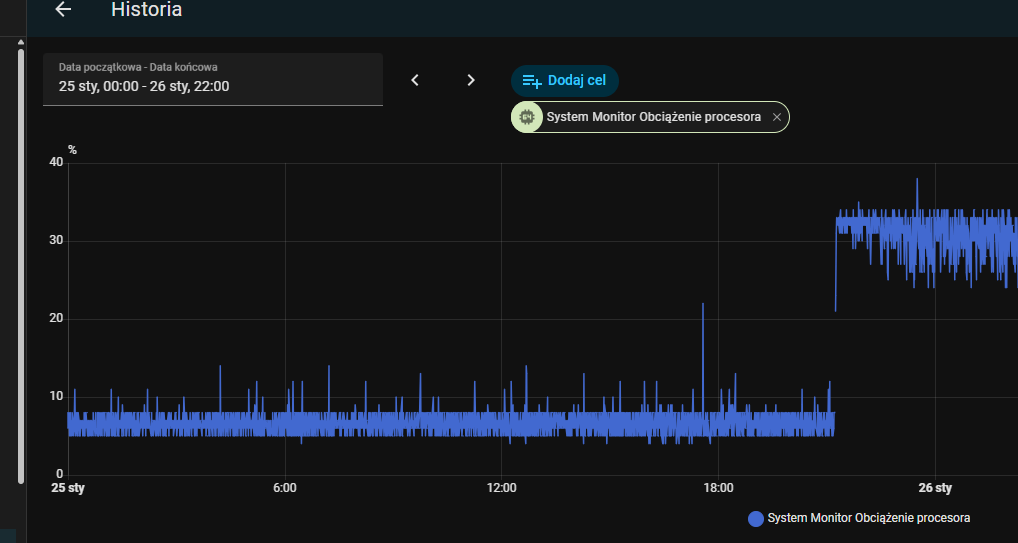The image size is (1018, 543).
Task: Click the 6:00 time axis label
Action: pyautogui.click(x=285, y=488)
